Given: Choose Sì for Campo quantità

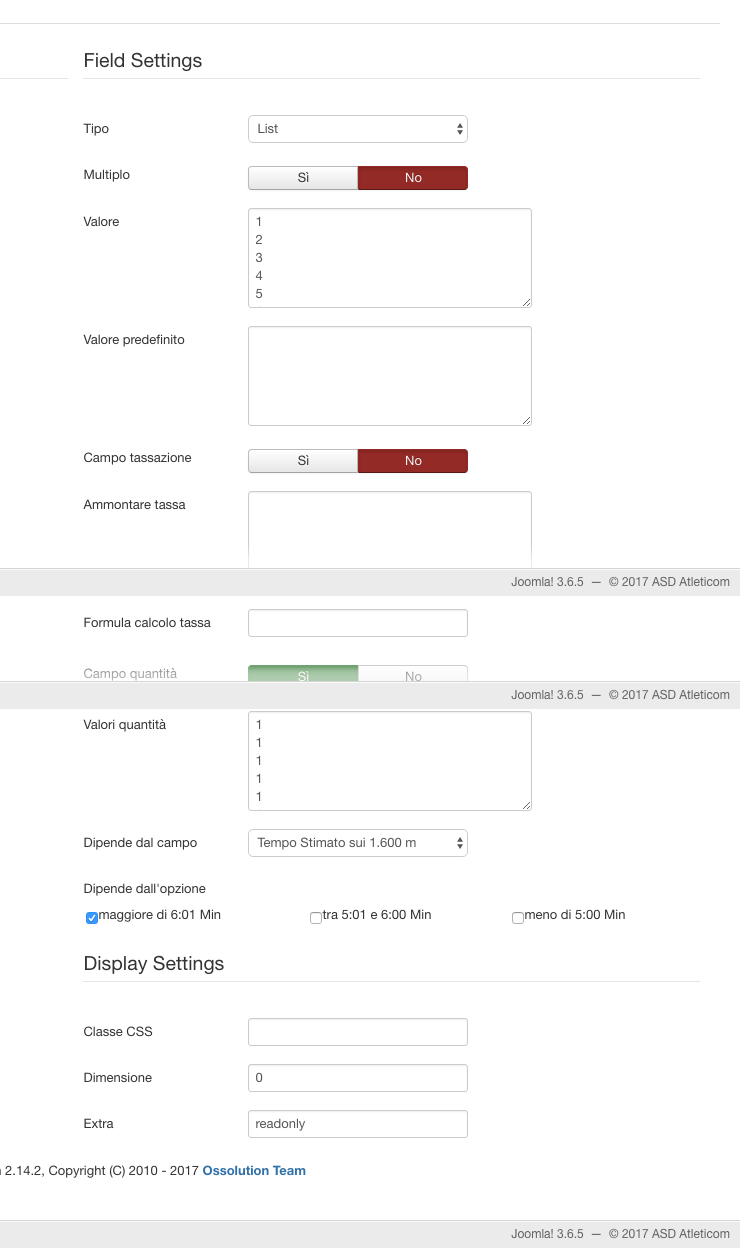Looking at the screenshot, I should (303, 674).
